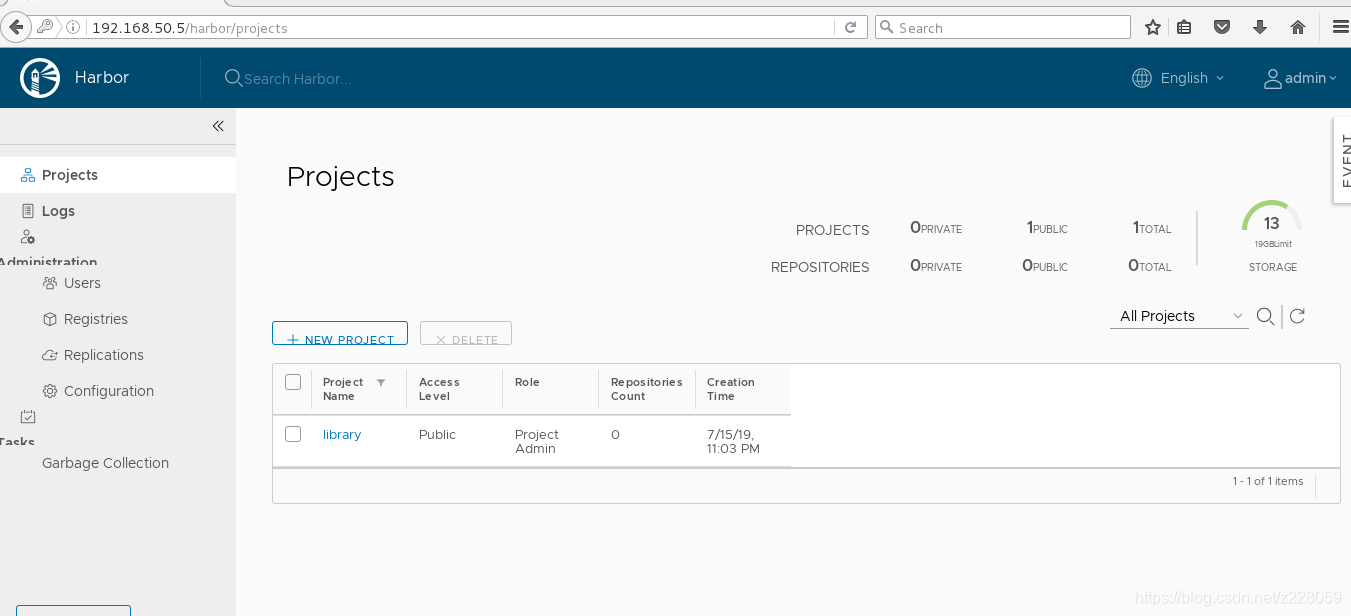Screen dimensions: 1351x616
Task: Click the Harbor lighthouse logo
Action: point(41,78)
